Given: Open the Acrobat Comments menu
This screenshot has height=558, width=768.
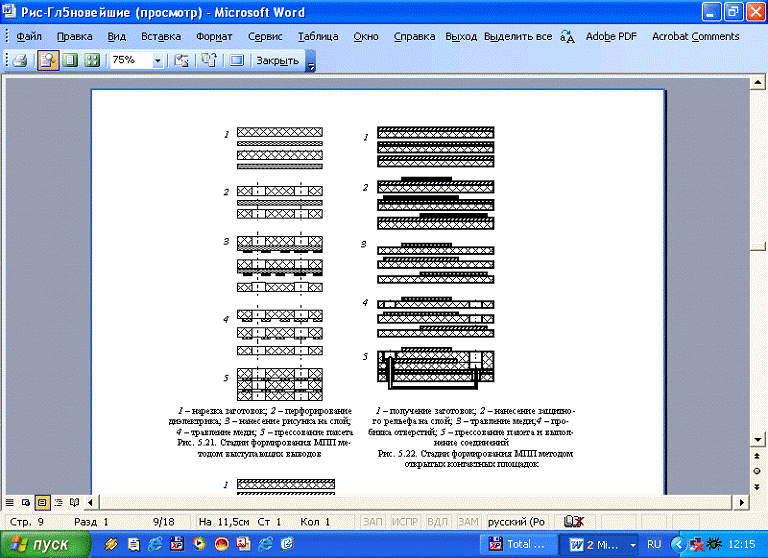Looking at the screenshot, I should tap(696, 36).
